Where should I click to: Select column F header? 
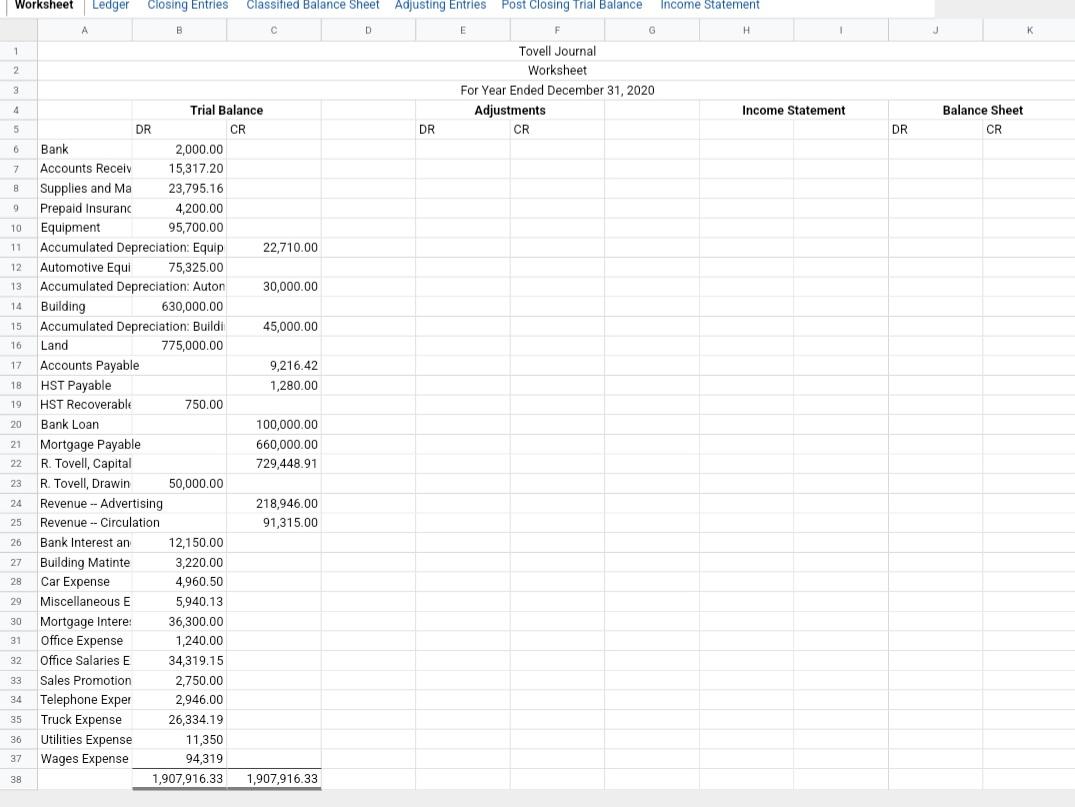tap(557, 30)
